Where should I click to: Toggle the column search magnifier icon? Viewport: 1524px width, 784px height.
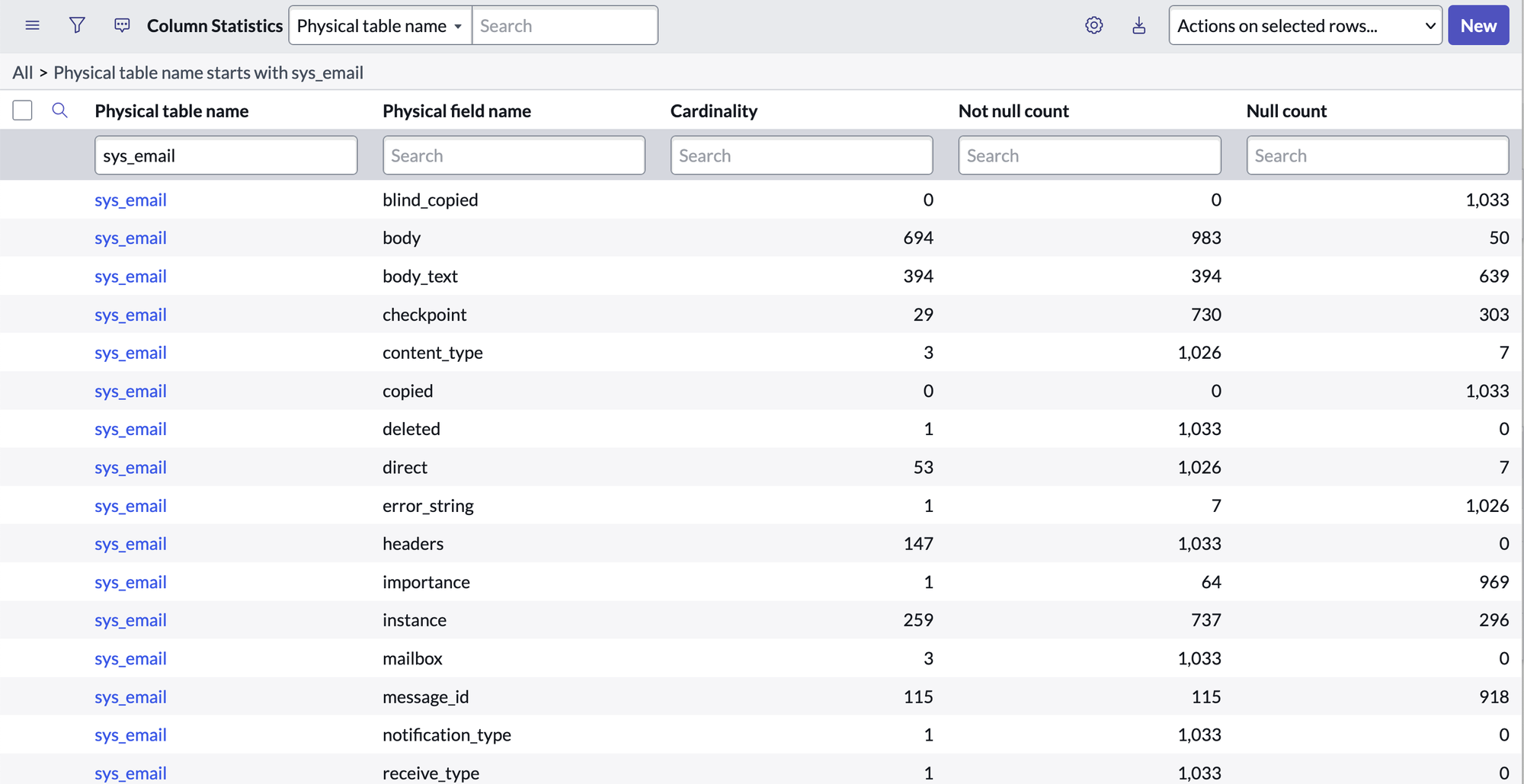[x=59, y=110]
